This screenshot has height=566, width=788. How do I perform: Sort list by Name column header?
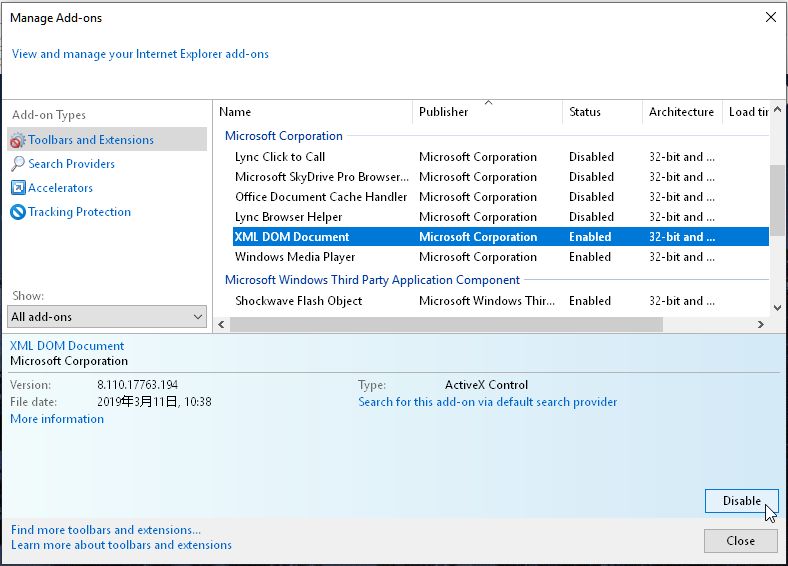[x=315, y=112]
